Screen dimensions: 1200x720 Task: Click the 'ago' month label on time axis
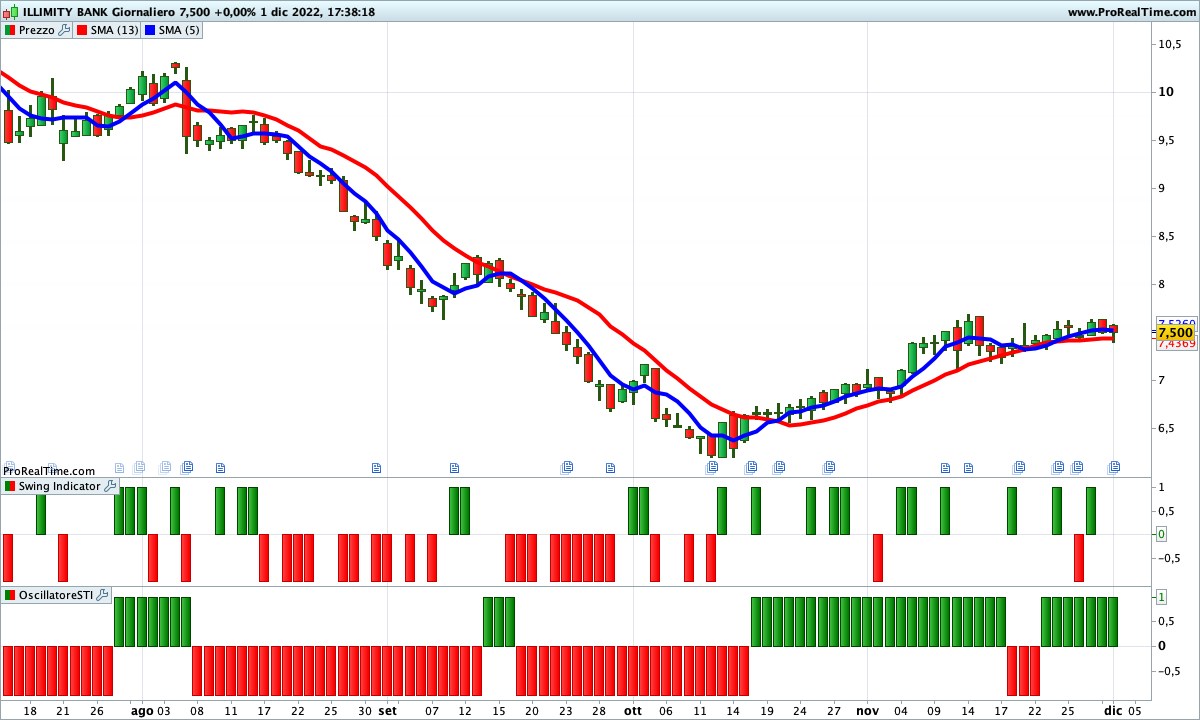coord(142,711)
